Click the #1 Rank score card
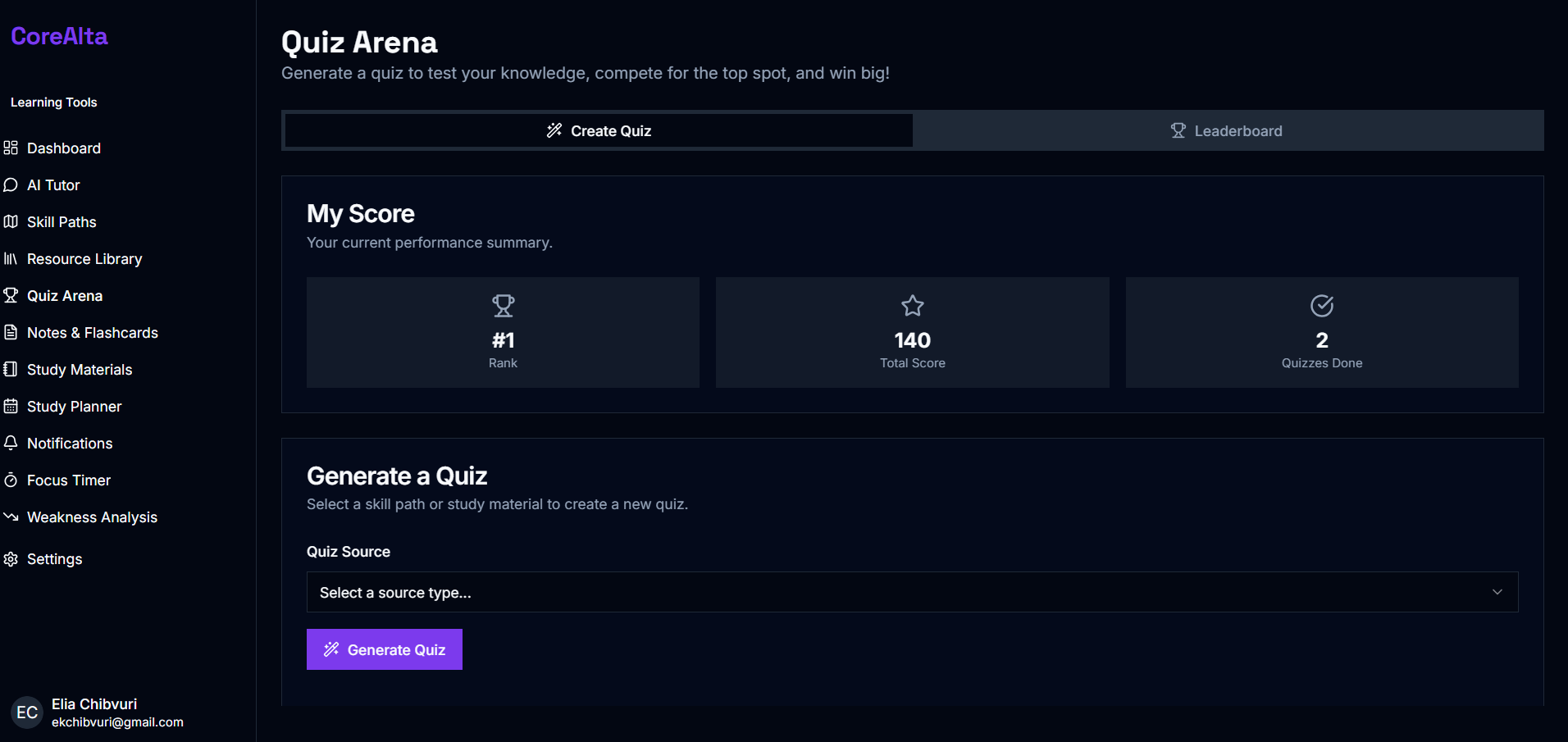This screenshot has height=742, width=1568. [x=503, y=332]
